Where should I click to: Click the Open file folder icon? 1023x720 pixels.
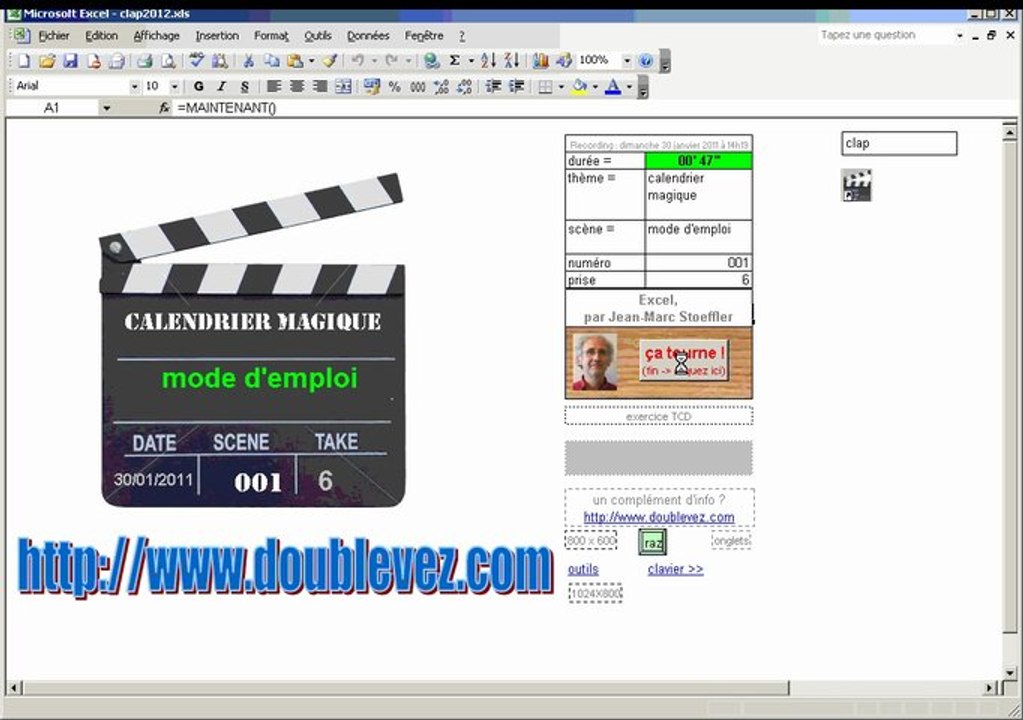click(47, 61)
